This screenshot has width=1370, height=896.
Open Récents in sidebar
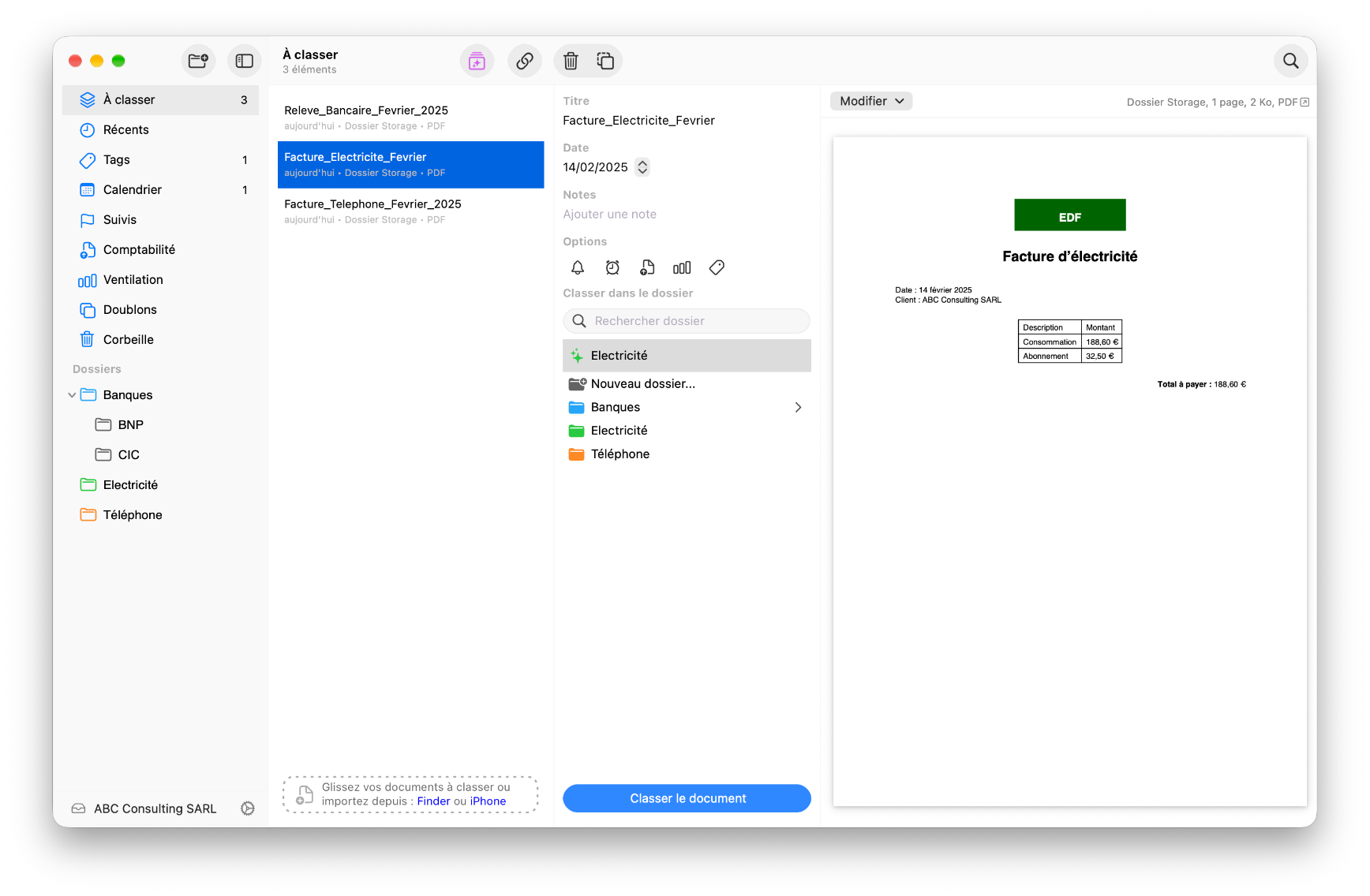(160, 130)
